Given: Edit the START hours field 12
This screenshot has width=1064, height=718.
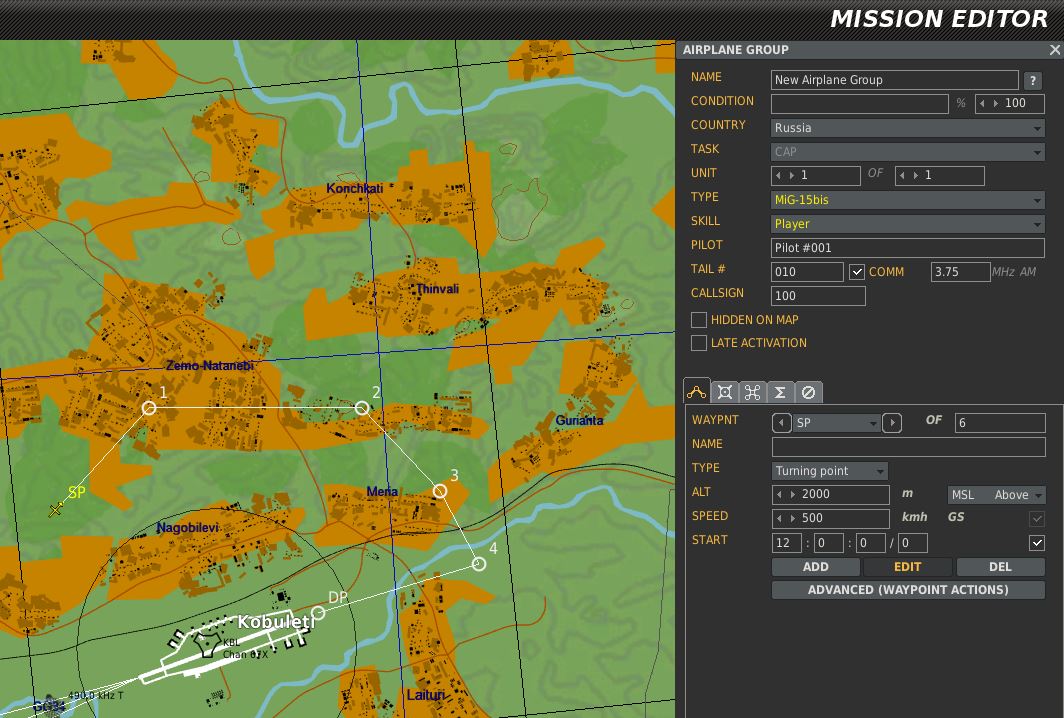Looking at the screenshot, I should coord(788,543).
